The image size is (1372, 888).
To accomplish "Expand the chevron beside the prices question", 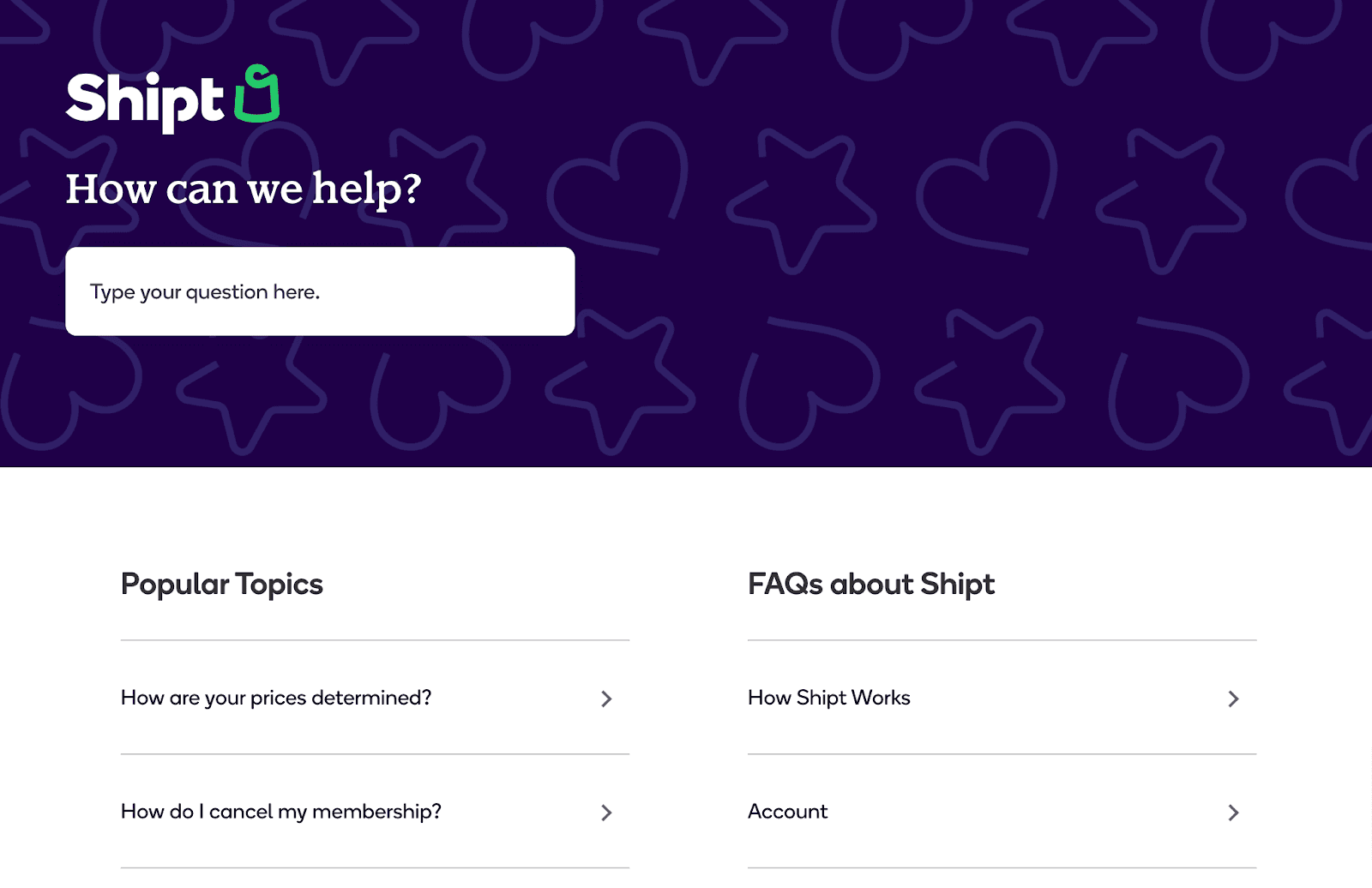I will 606,699.
